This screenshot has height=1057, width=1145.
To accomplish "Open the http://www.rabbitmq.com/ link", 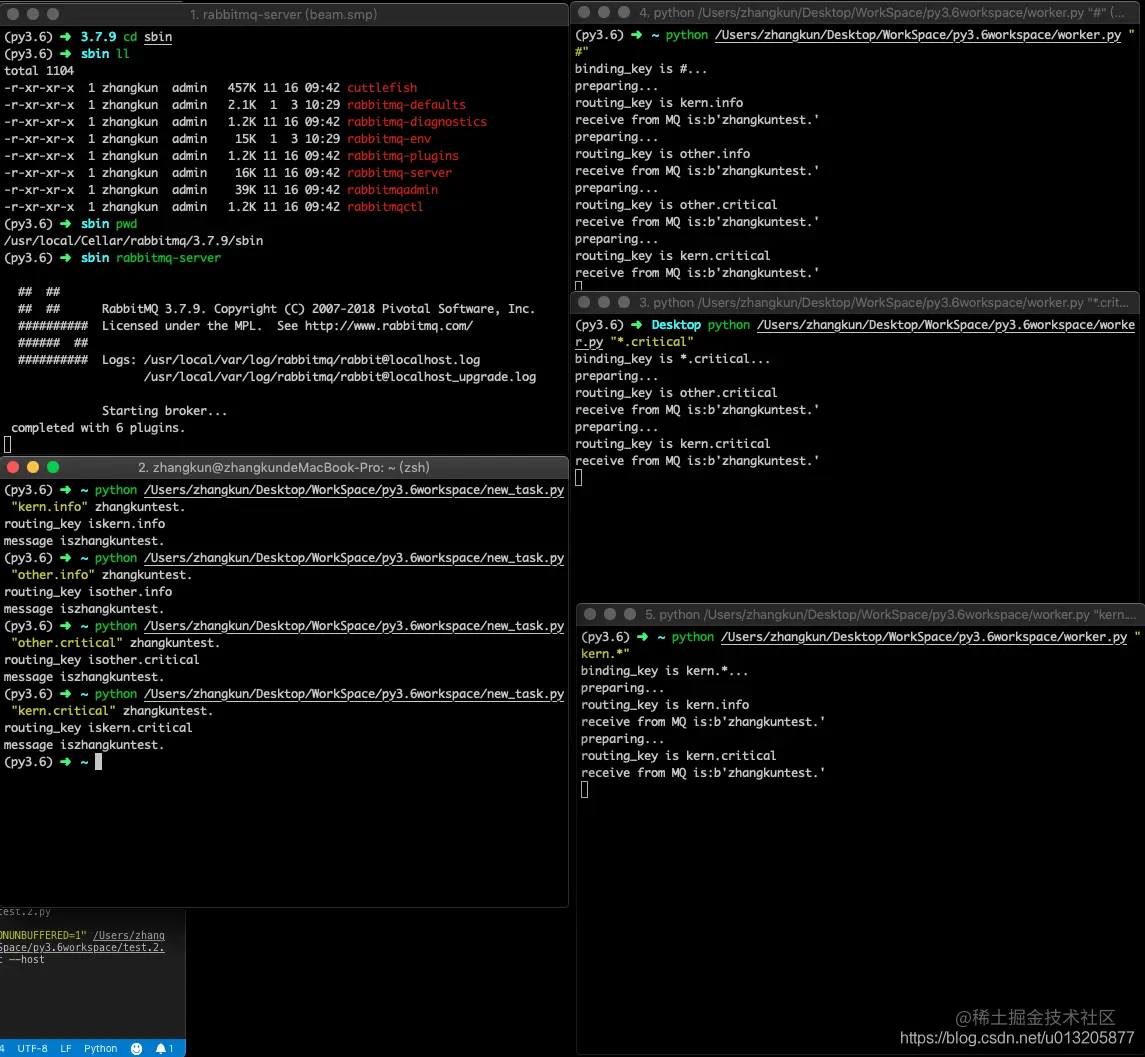I will 388,326.
